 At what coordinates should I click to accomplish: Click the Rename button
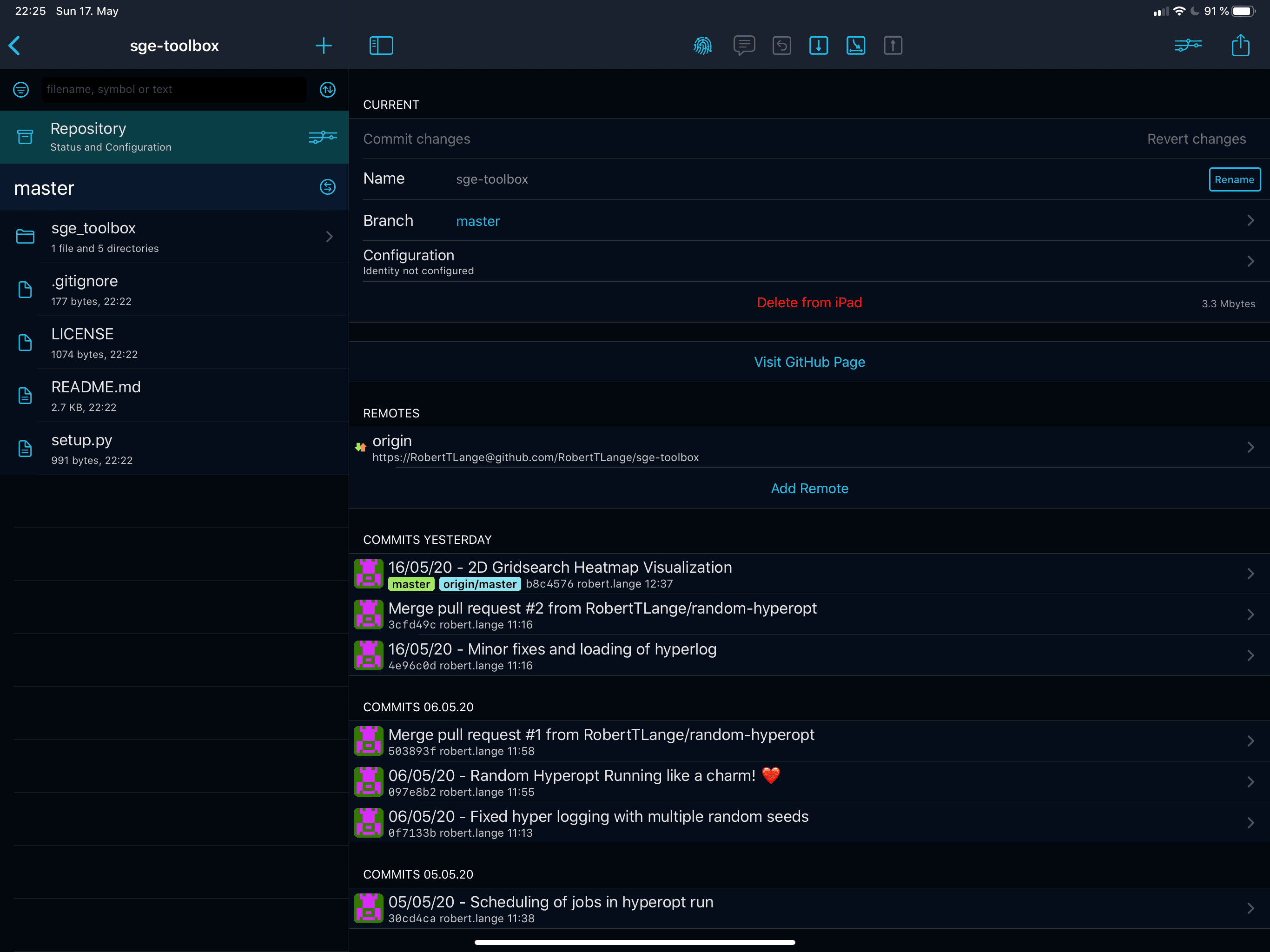[1234, 179]
